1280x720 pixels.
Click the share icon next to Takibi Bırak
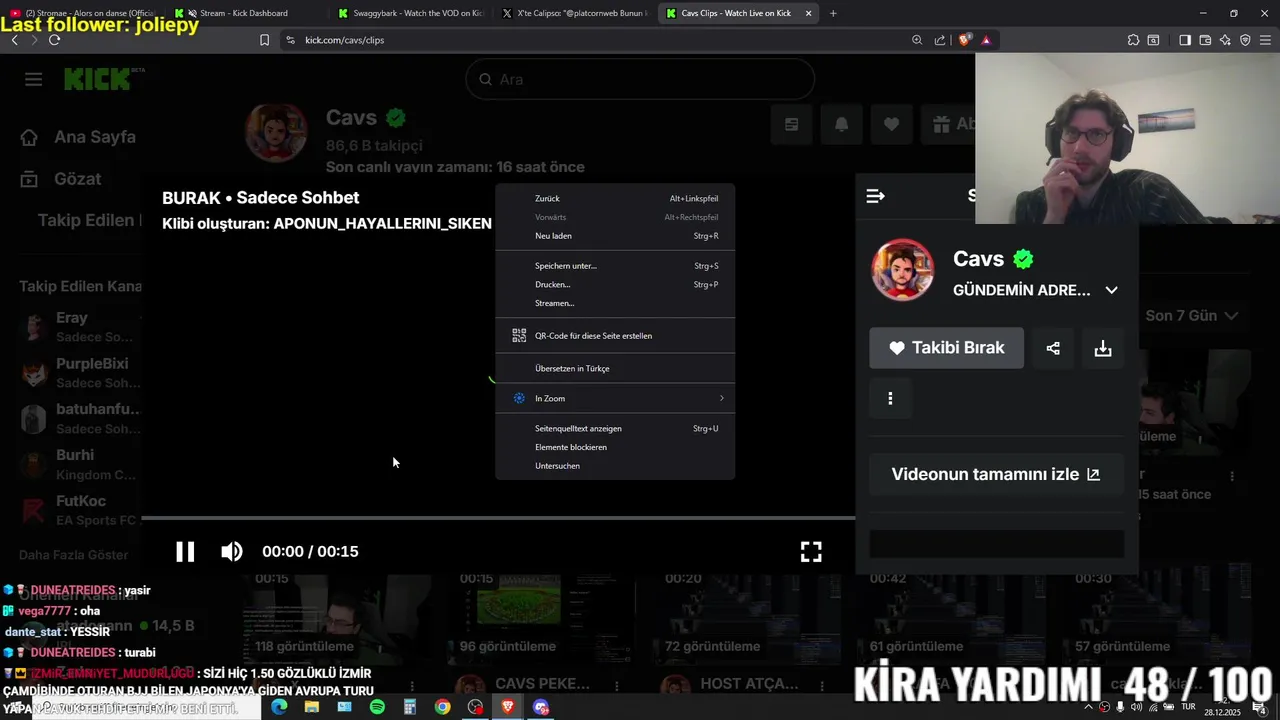tap(1053, 348)
